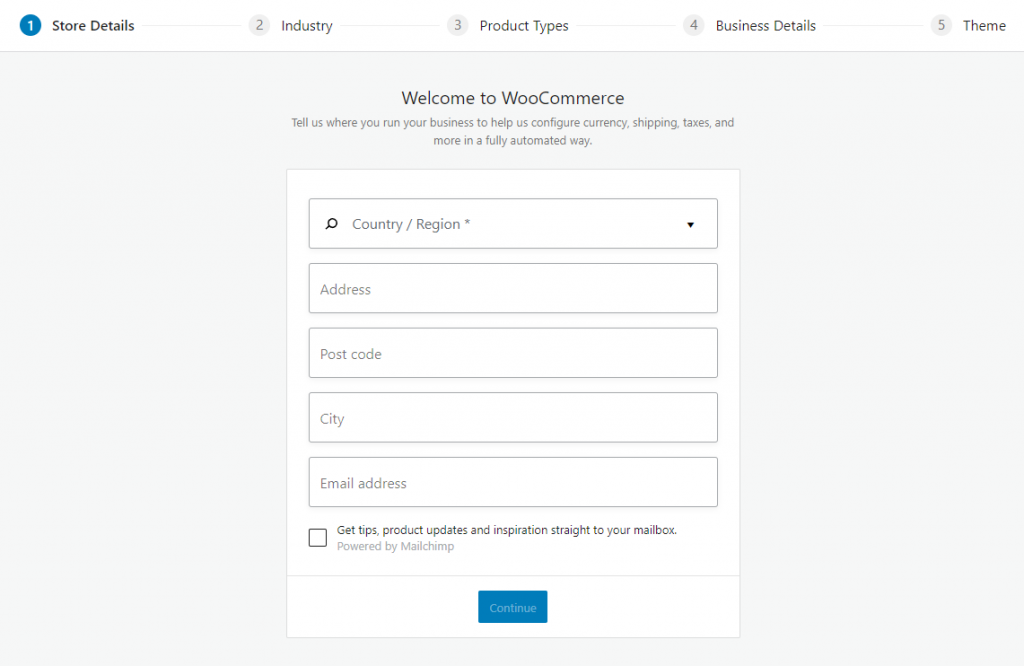Switch to the Product Types step
The width and height of the screenshot is (1024, 666).
point(524,26)
